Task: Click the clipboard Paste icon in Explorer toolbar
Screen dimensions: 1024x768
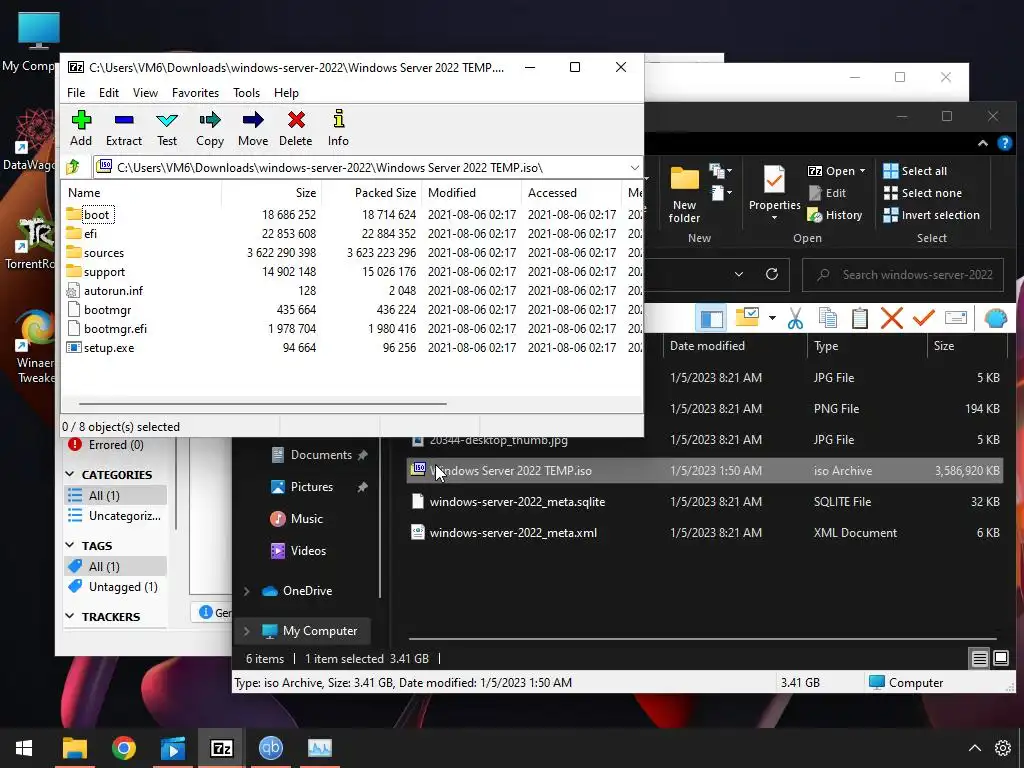Action: pos(859,318)
